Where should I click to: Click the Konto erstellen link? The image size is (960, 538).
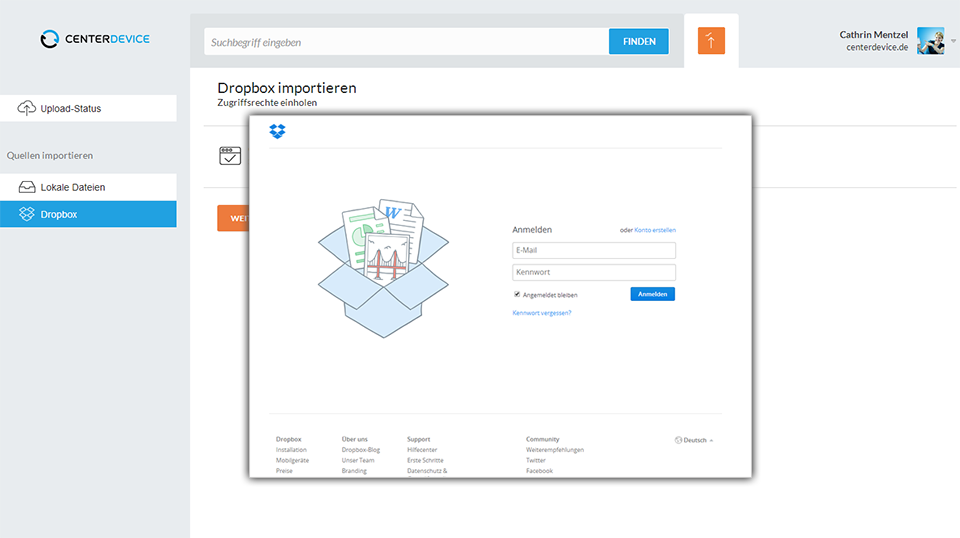click(655, 230)
